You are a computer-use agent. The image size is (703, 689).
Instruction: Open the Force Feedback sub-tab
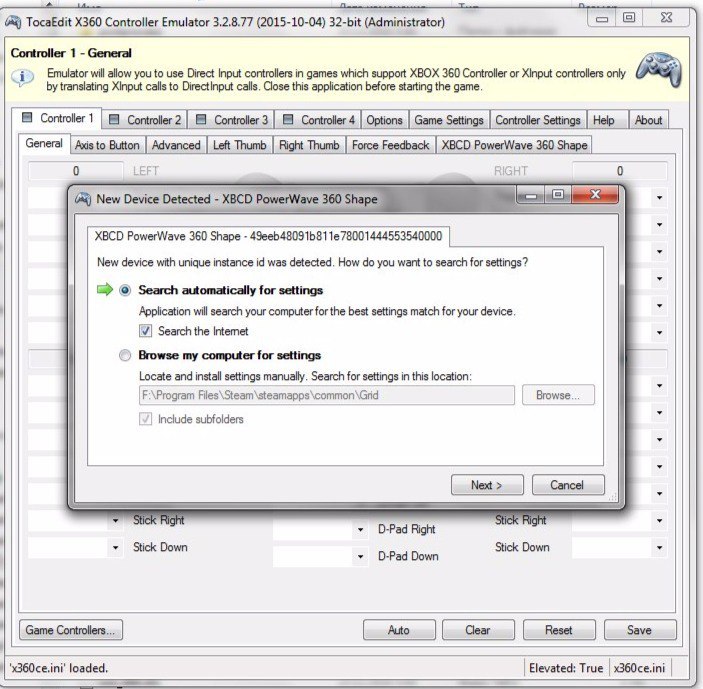pos(390,145)
